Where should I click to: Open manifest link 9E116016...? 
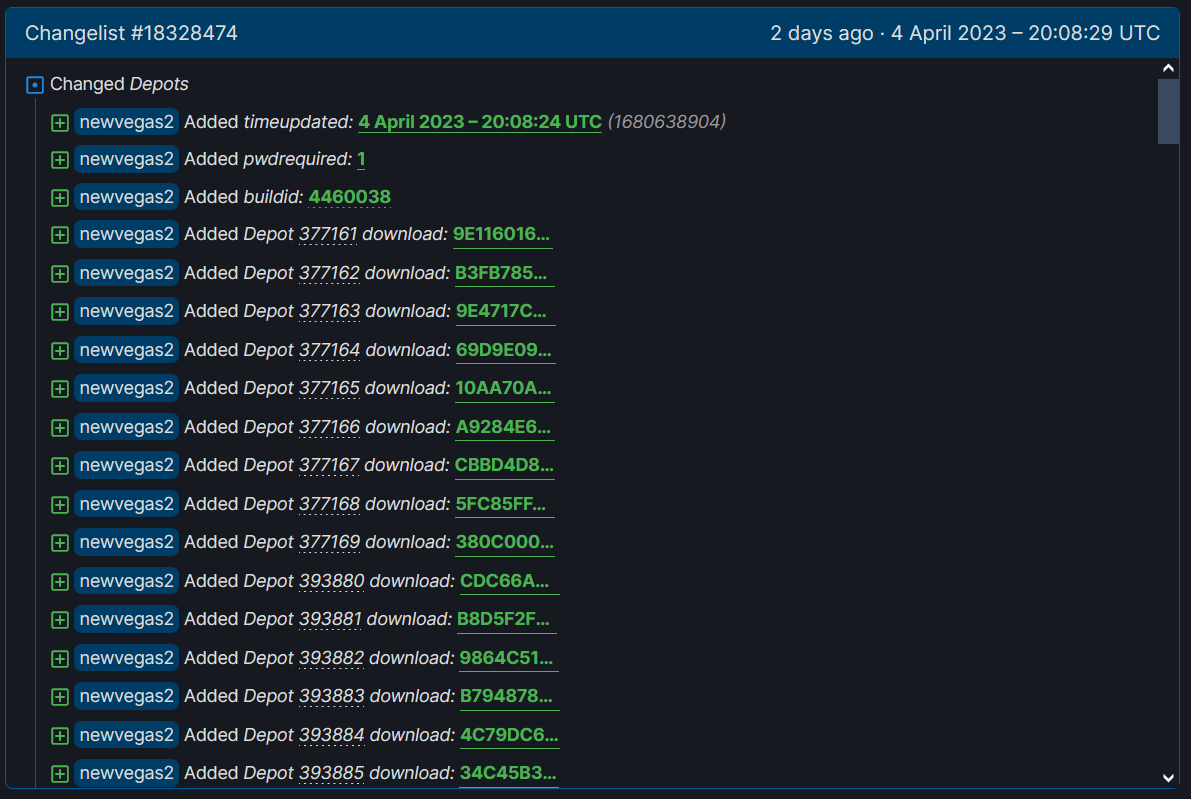(x=501, y=234)
